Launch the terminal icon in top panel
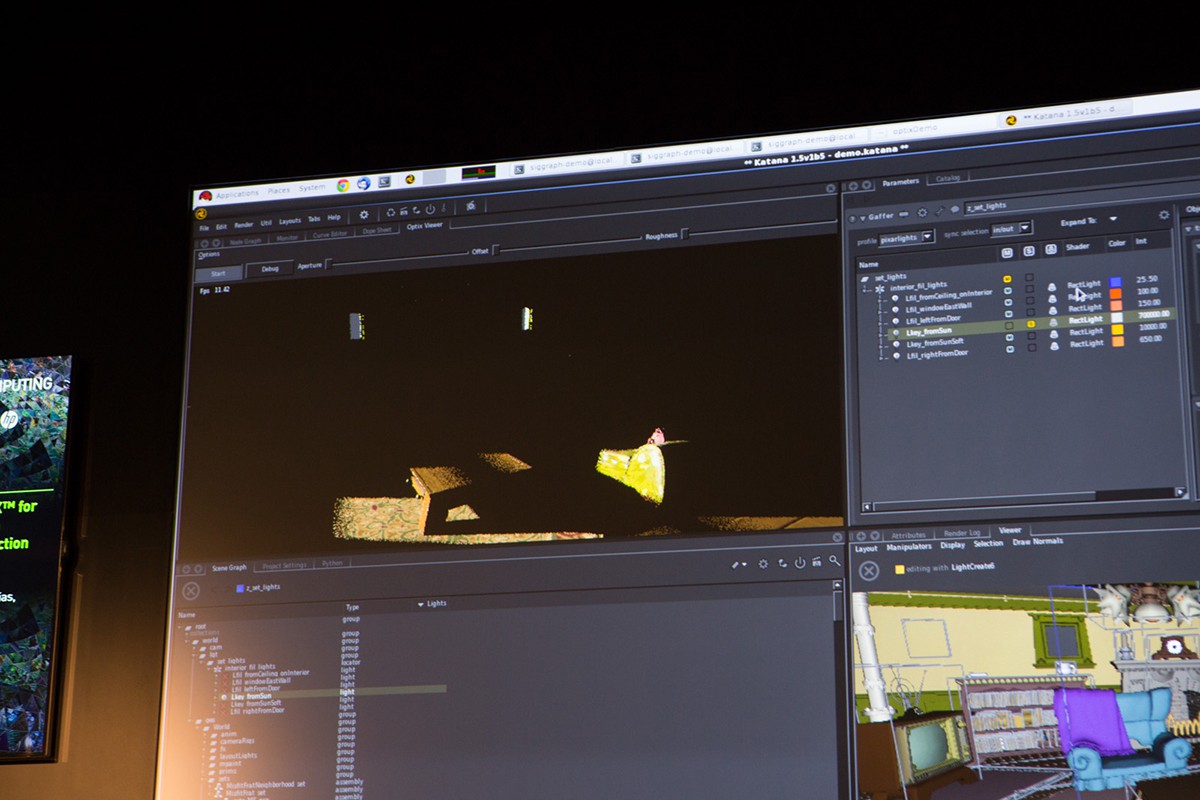 [x=383, y=182]
